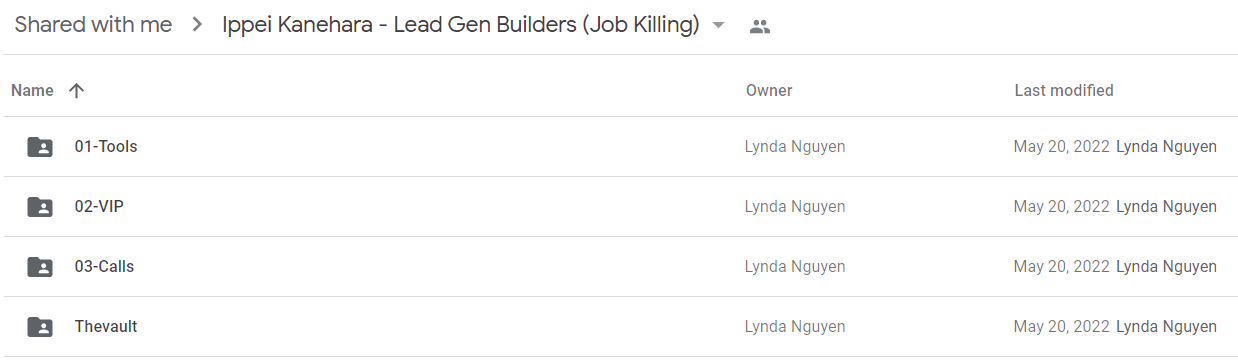Click the 02-VIP shared folder icon

[x=40, y=207]
